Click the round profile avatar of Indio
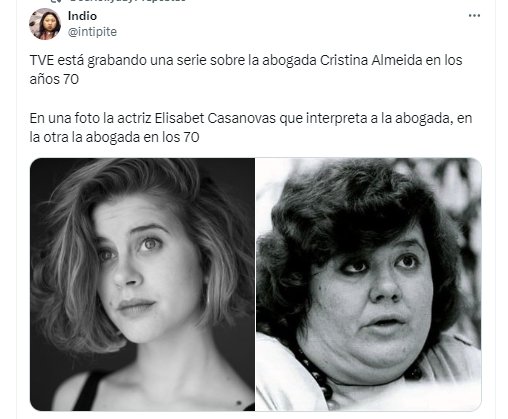508x419 pixels. click(x=45, y=24)
